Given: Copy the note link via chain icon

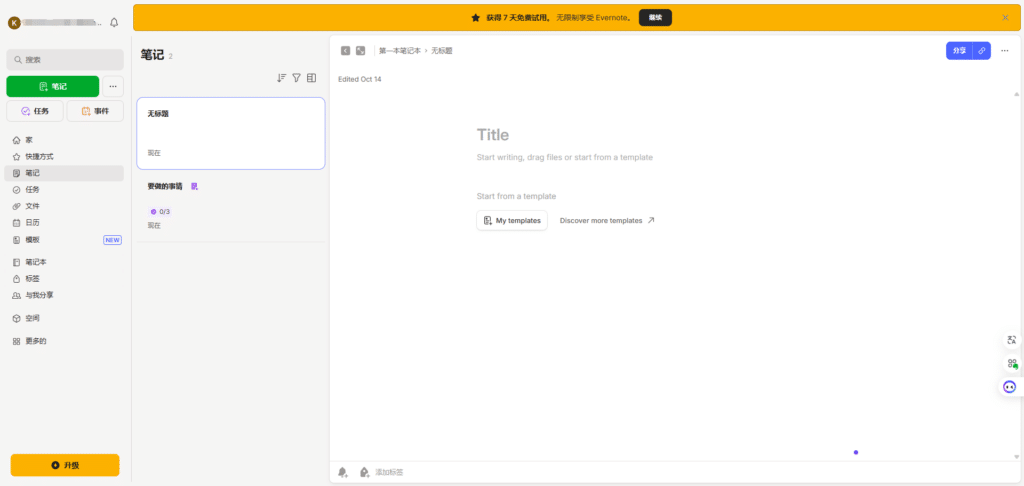Looking at the screenshot, I should tap(982, 50).
